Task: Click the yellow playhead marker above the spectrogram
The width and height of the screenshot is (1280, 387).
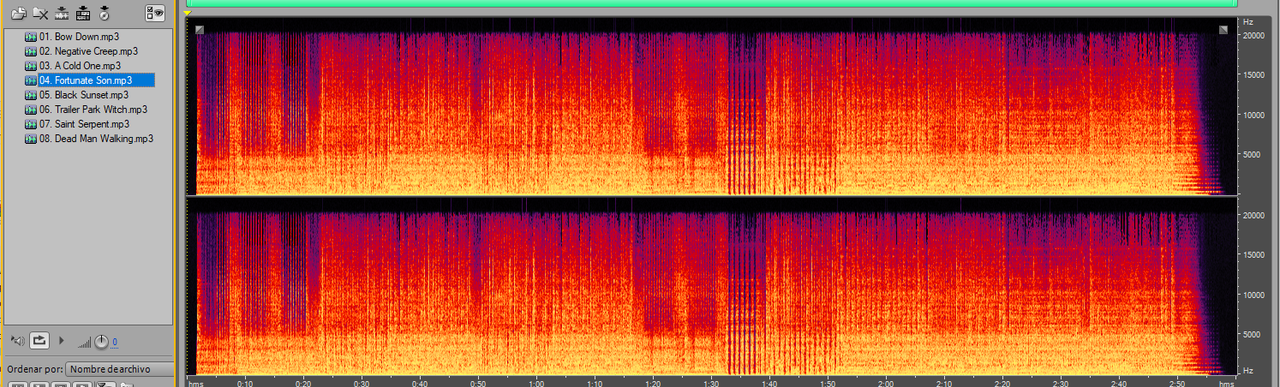Action: coord(186,13)
